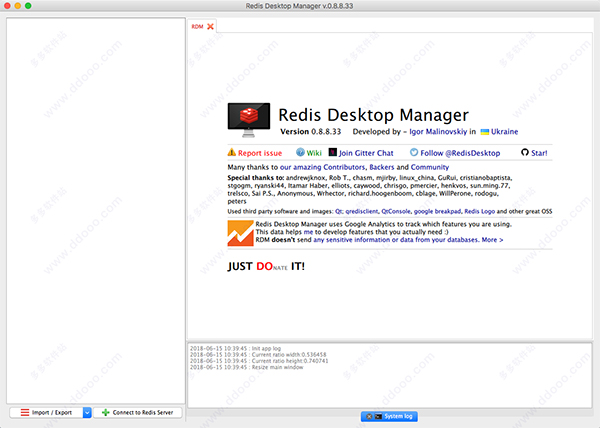Toggle the System log button

389,416
